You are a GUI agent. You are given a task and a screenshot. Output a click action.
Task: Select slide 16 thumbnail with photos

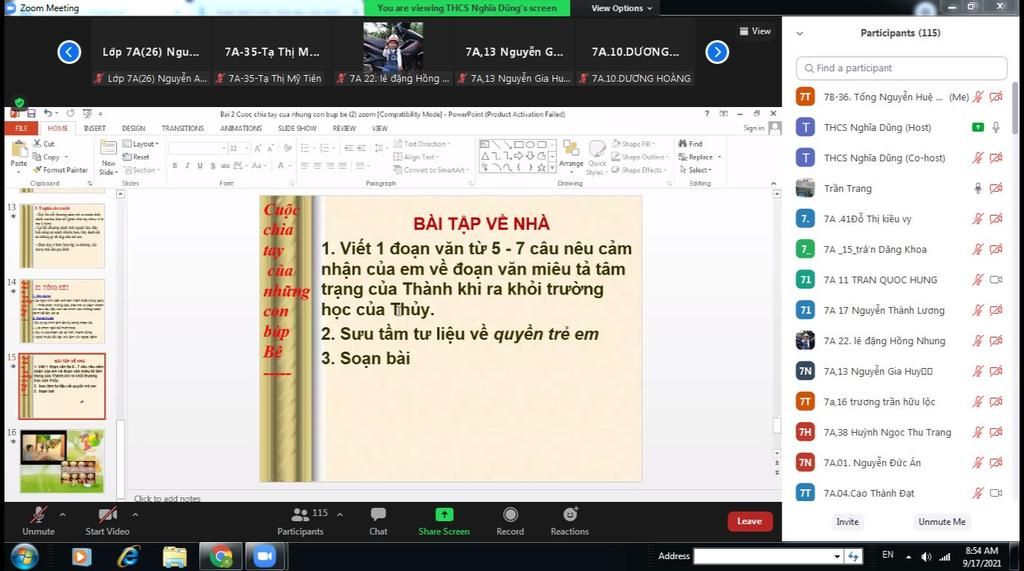coord(62,461)
